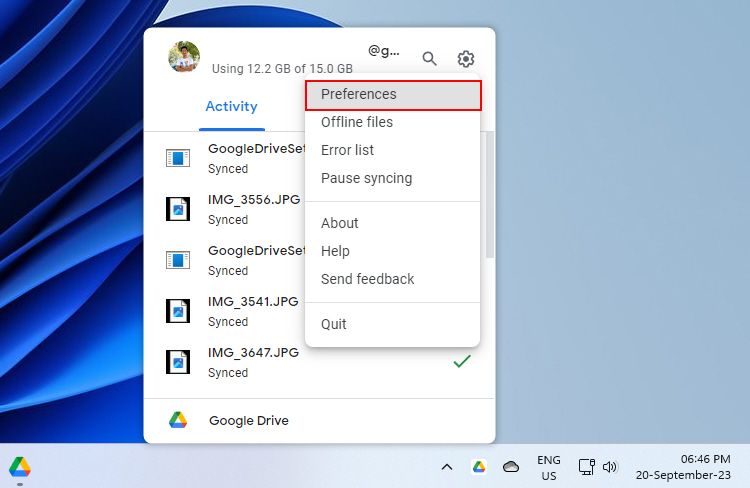Click IMG_3556.JPG file icon

click(178, 209)
